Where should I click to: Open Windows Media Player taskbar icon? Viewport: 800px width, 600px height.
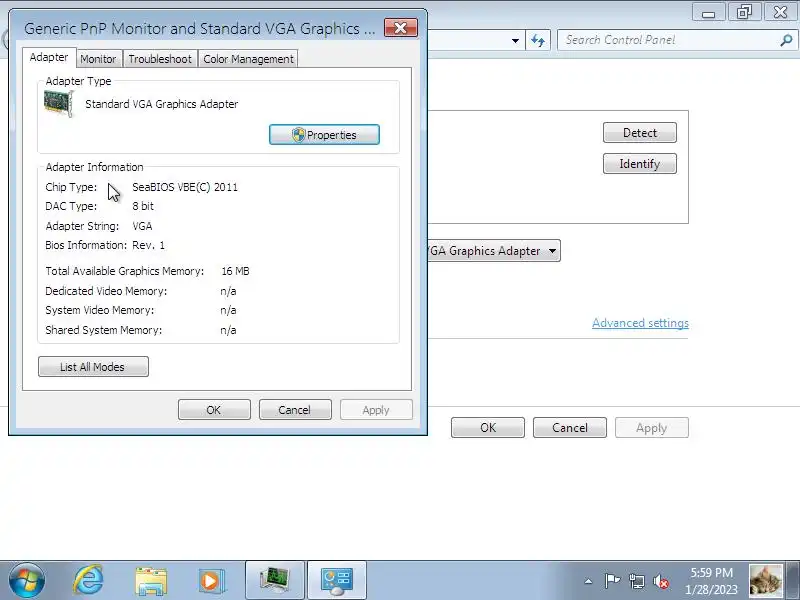tap(211, 581)
